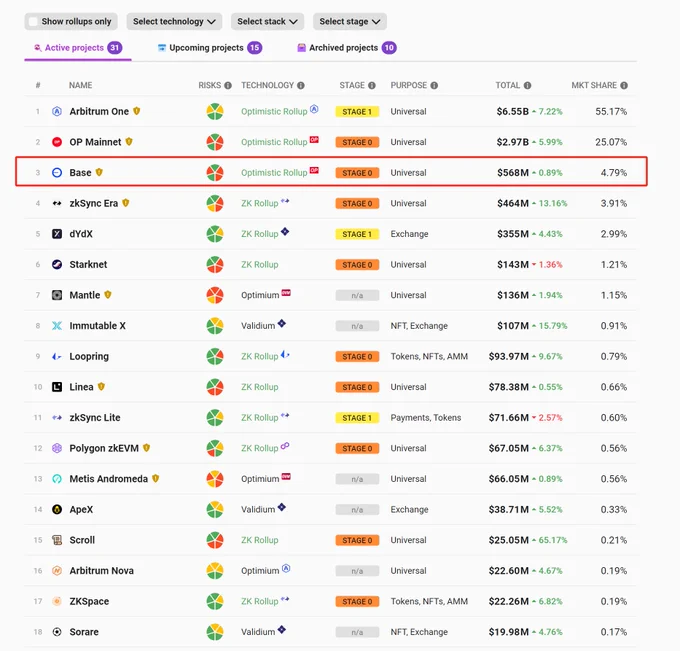
Task: Click the Tokens, NFTs, AMM purpose for Loopring
Action: [x=429, y=357]
